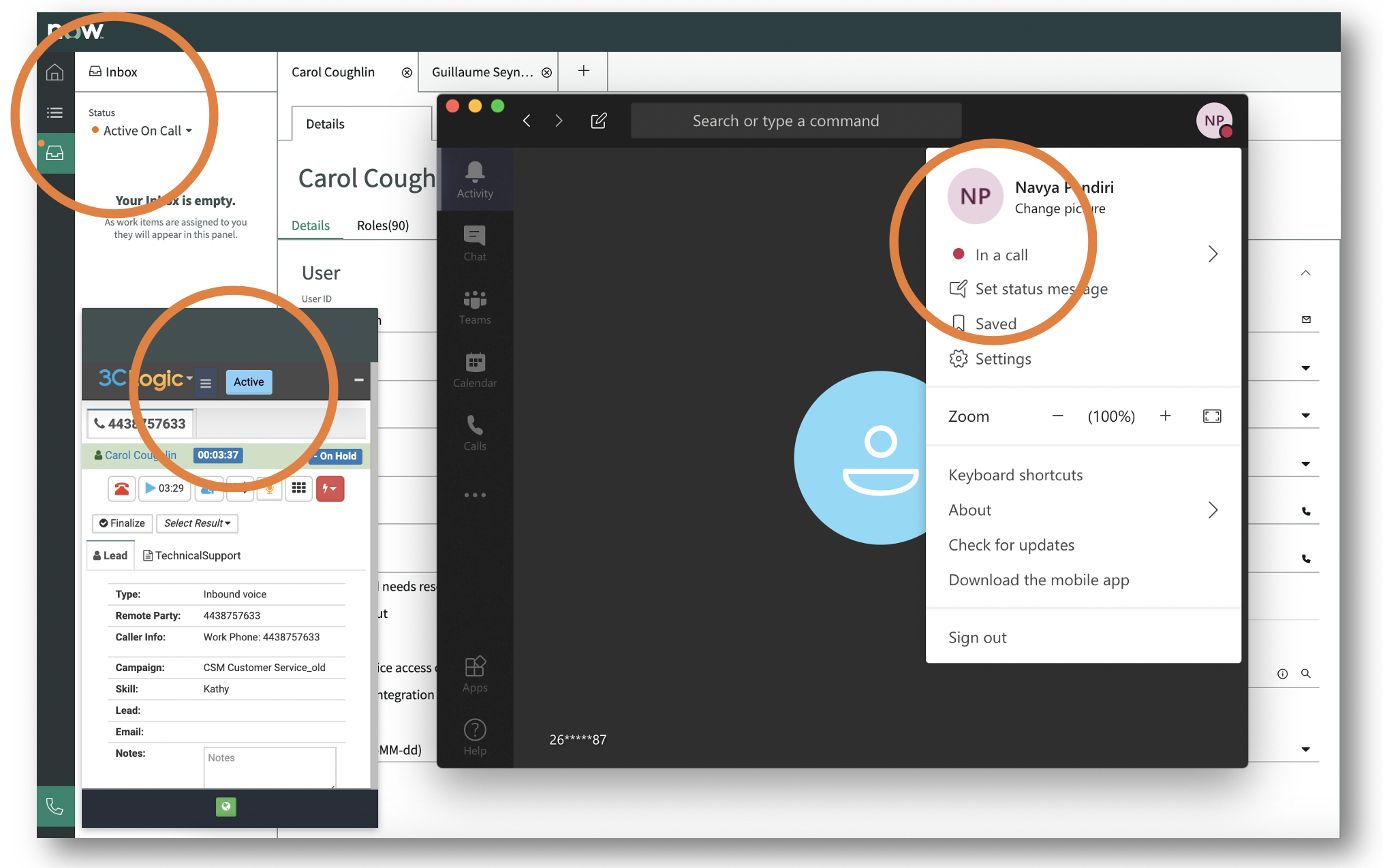This screenshot has height=868, width=1383.
Task: Choose Set status message
Action: point(1029,289)
